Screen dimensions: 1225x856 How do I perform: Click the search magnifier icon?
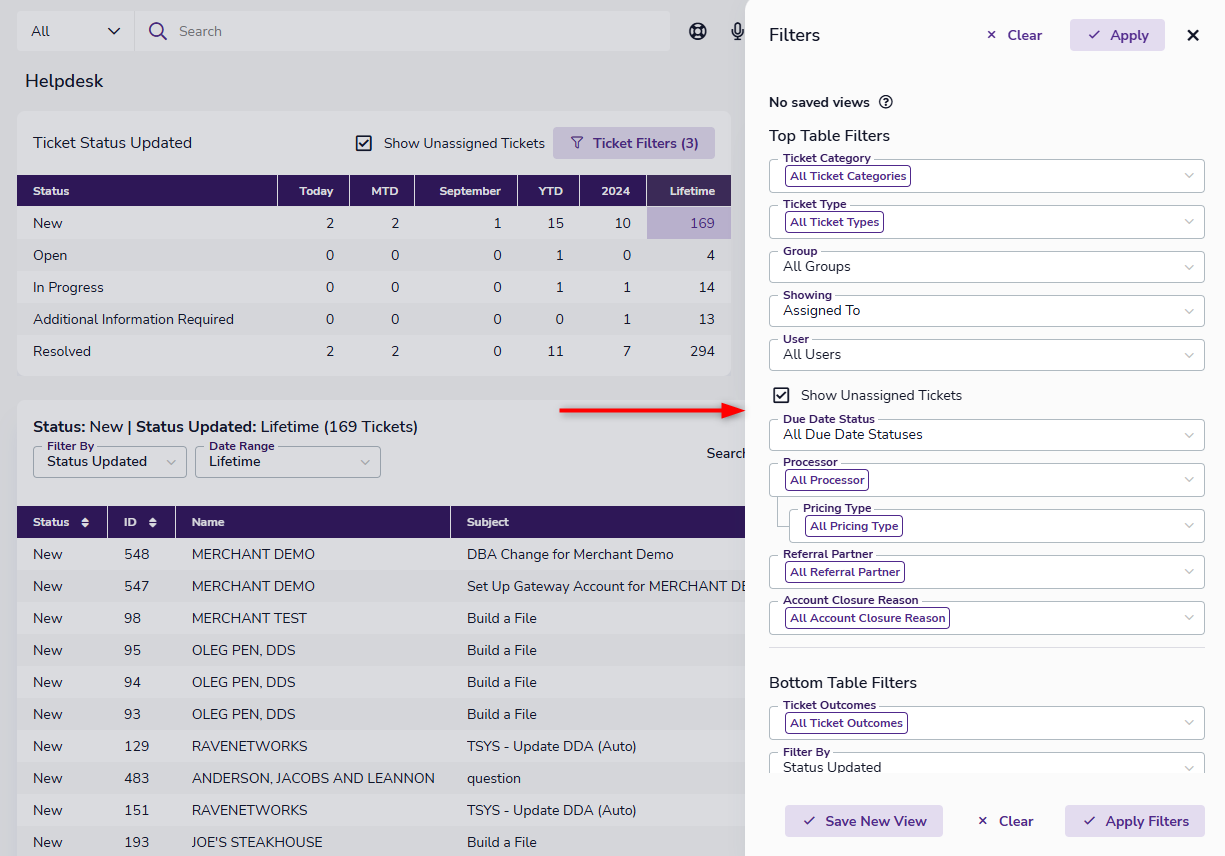click(157, 31)
